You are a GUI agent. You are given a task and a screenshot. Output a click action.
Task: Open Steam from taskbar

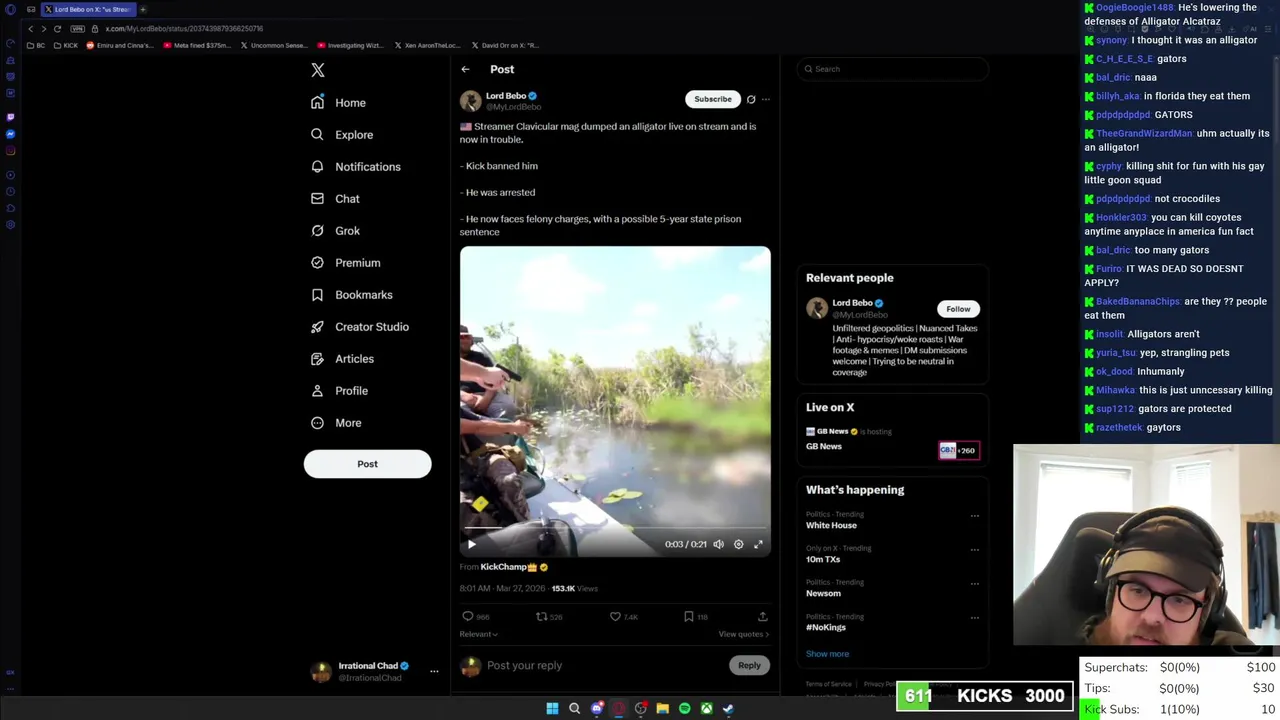[728, 708]
